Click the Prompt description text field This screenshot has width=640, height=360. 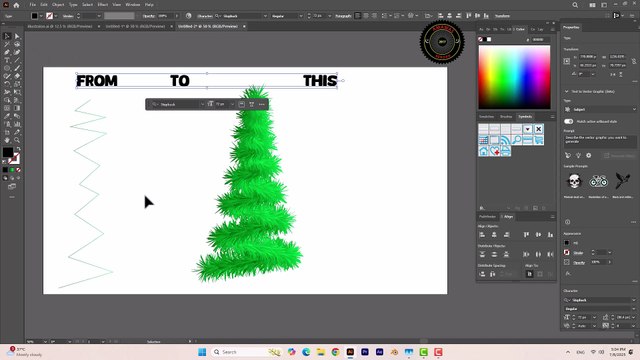[600, 141]
